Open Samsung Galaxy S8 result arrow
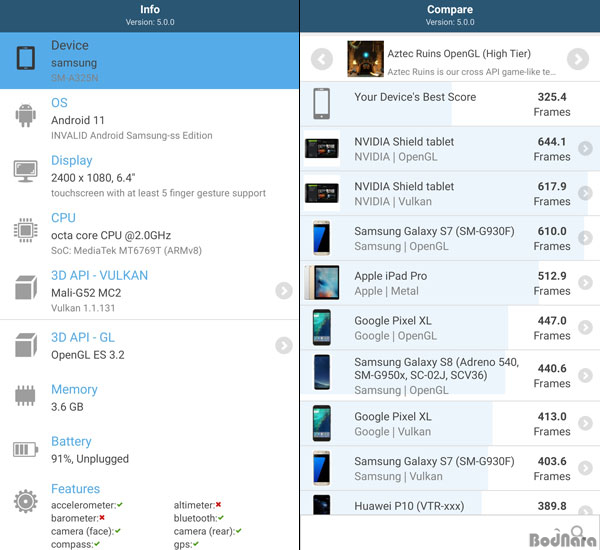 tap(585, 375)
